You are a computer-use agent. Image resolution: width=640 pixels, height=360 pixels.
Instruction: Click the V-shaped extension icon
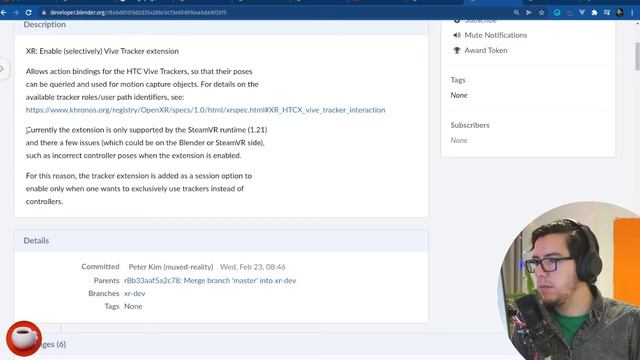tap(582, 13)
